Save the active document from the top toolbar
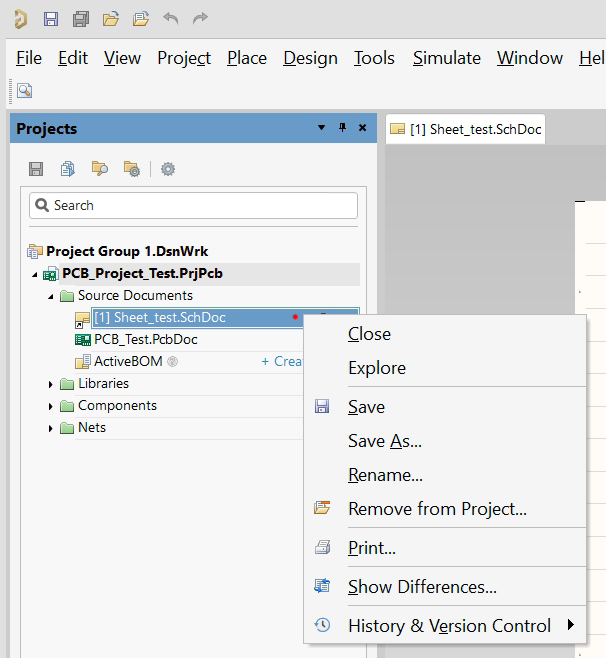The width and height of the screenshot is (606, 658). pyautogui.click(x=51, y=19)
